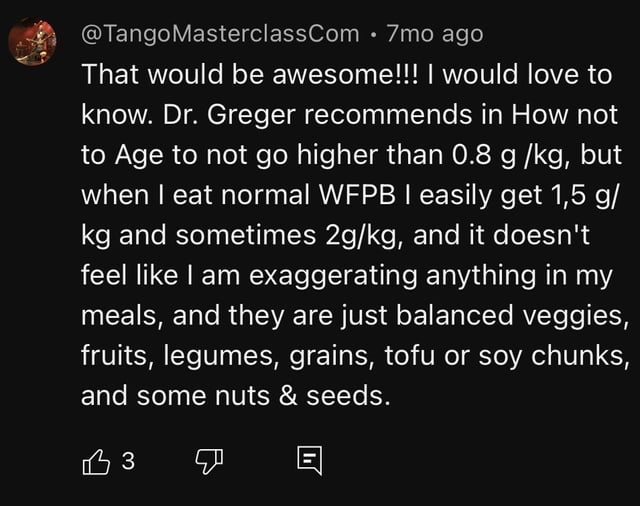The height and width of the screenshot is (506, 640).
Task: Click the like count number 3
Action: coord(126,461)
